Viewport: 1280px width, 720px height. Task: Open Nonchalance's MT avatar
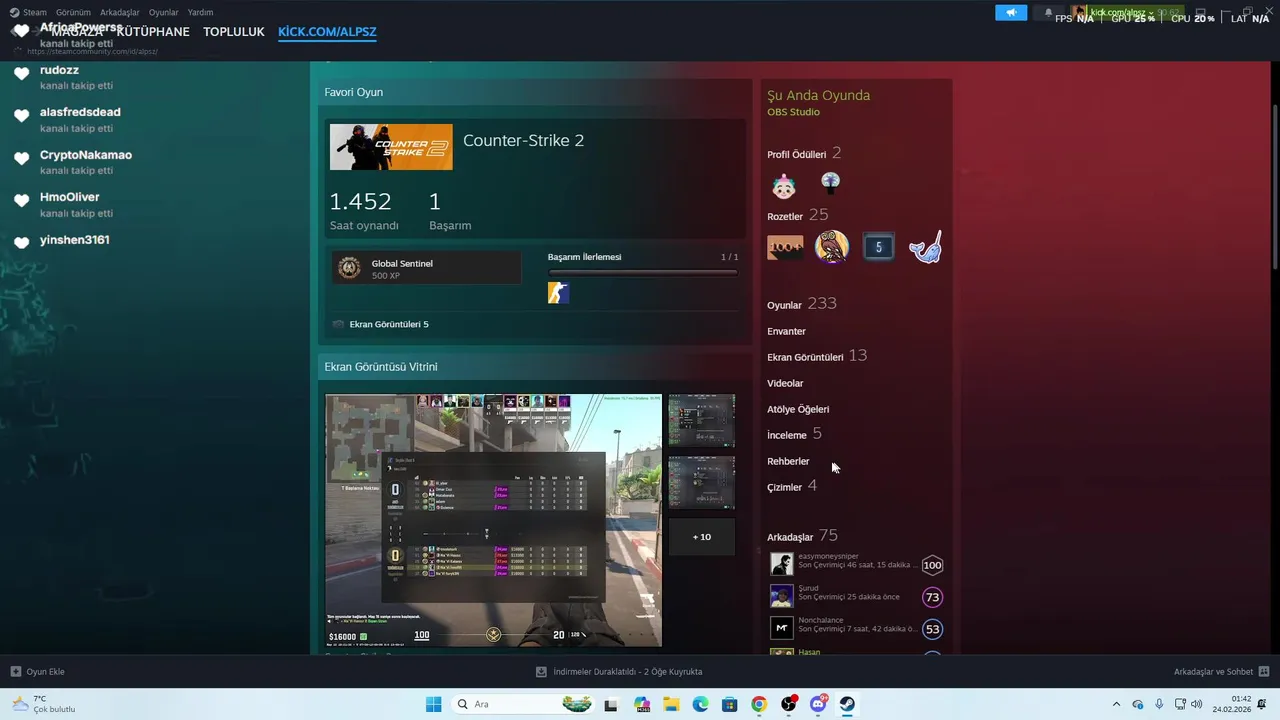[x=781, y=628]
